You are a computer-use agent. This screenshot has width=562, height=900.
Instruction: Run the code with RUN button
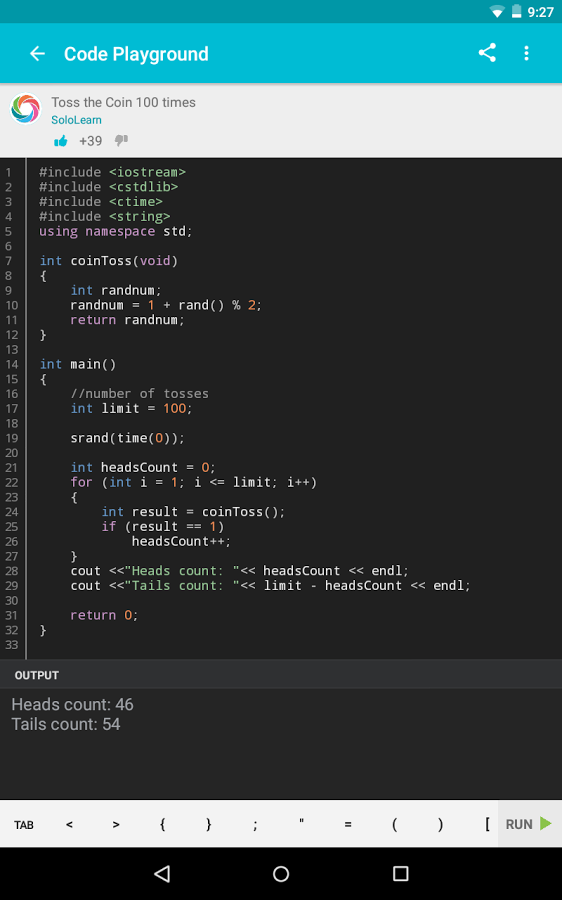529,824
